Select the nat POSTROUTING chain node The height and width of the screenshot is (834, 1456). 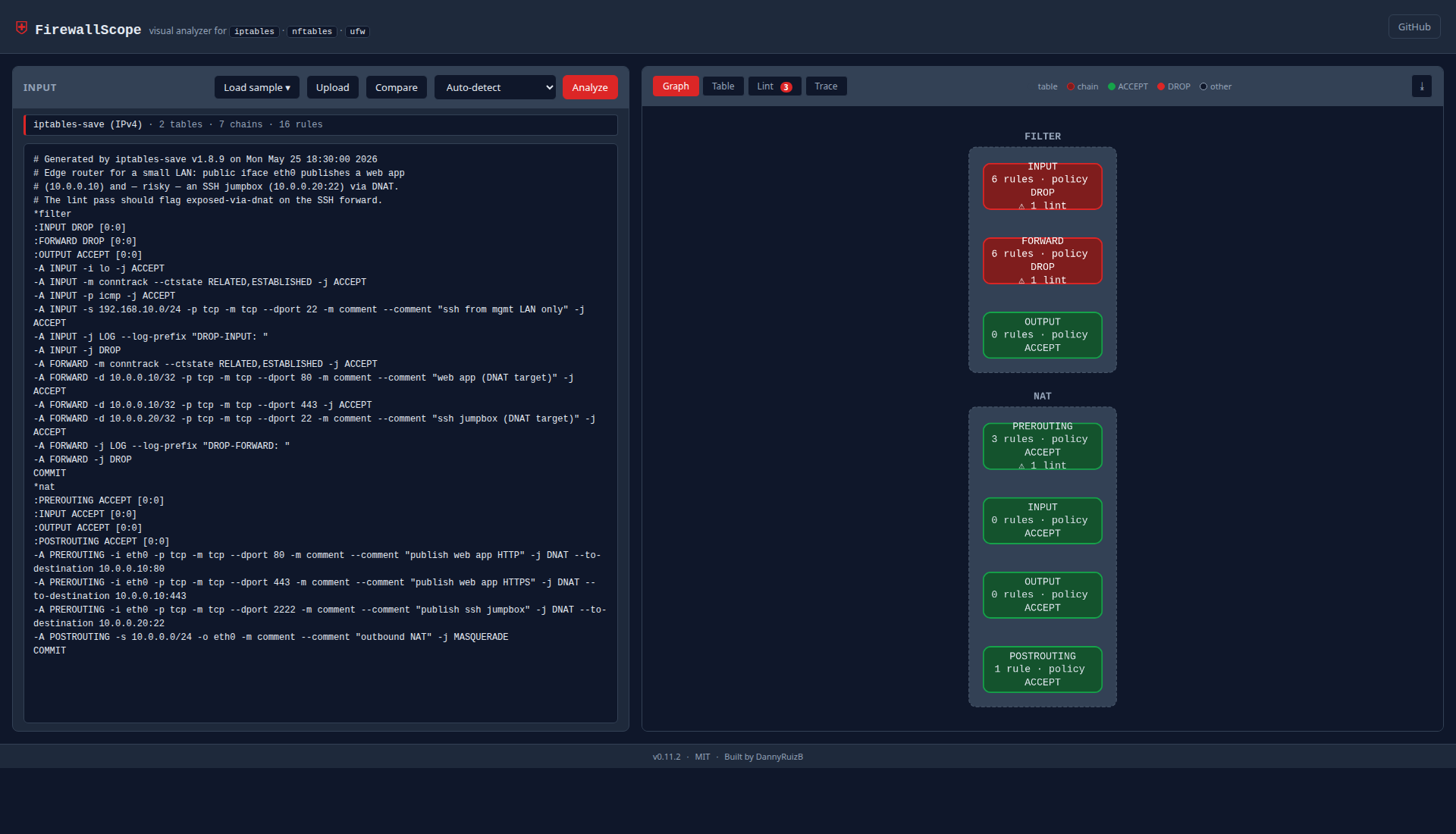point(1043,669)
